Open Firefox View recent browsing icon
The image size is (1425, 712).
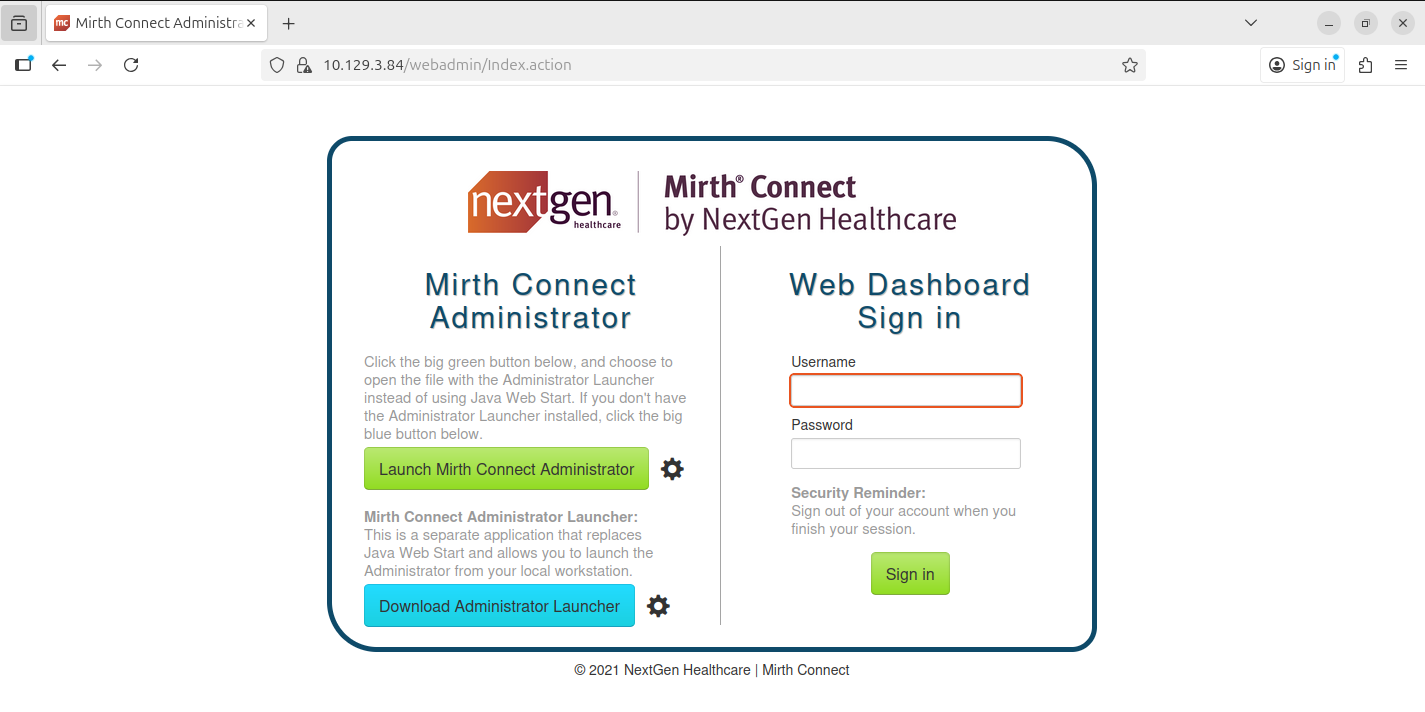(19, 23)
